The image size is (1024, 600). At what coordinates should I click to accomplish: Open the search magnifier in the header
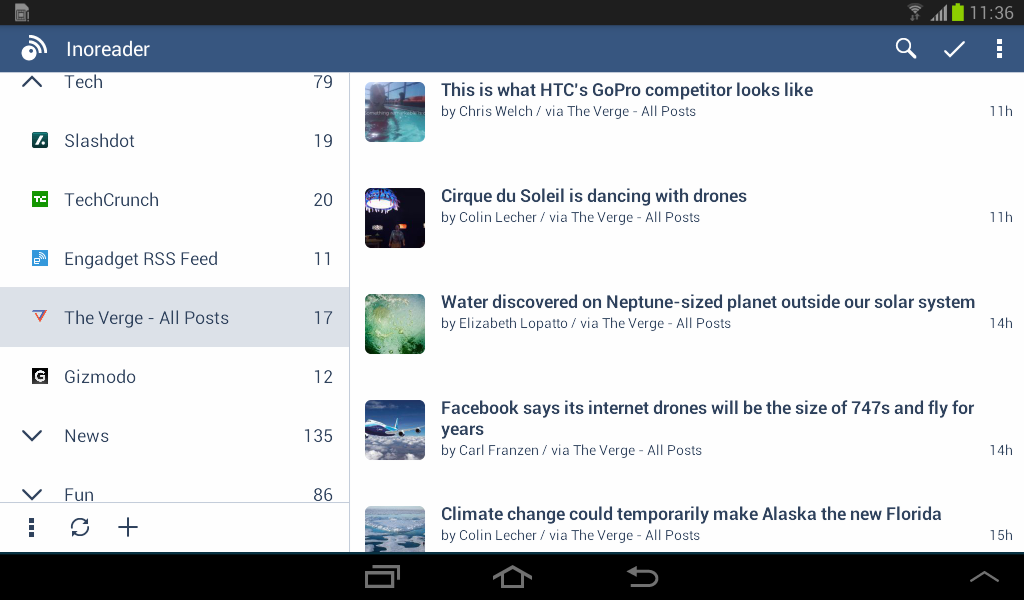906,49
